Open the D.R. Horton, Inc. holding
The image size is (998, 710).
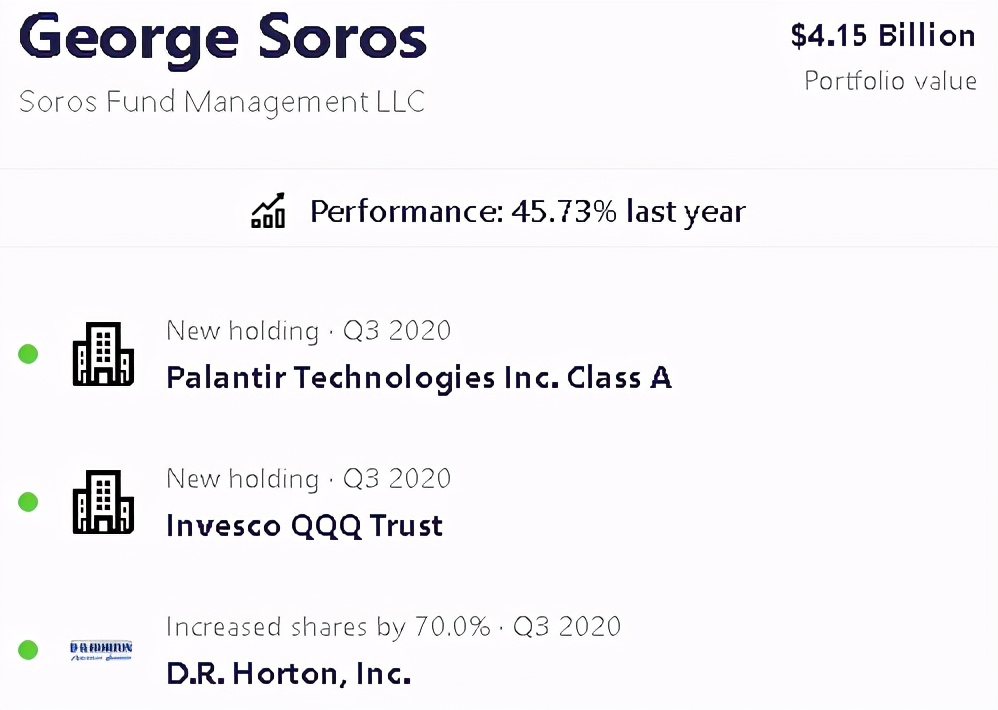coord(288,674)
